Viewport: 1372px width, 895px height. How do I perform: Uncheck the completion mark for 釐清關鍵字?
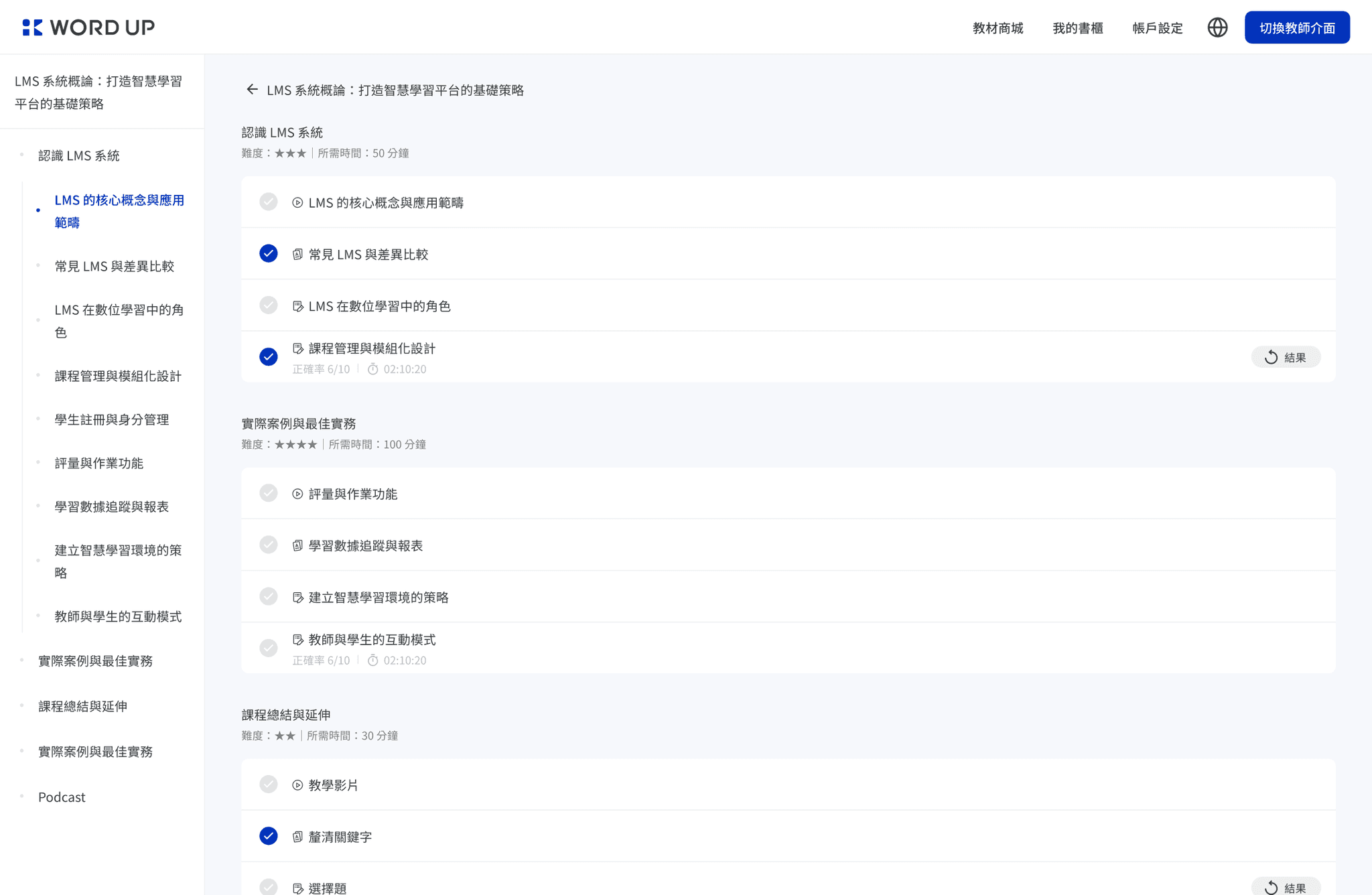(x=269, y=836)
